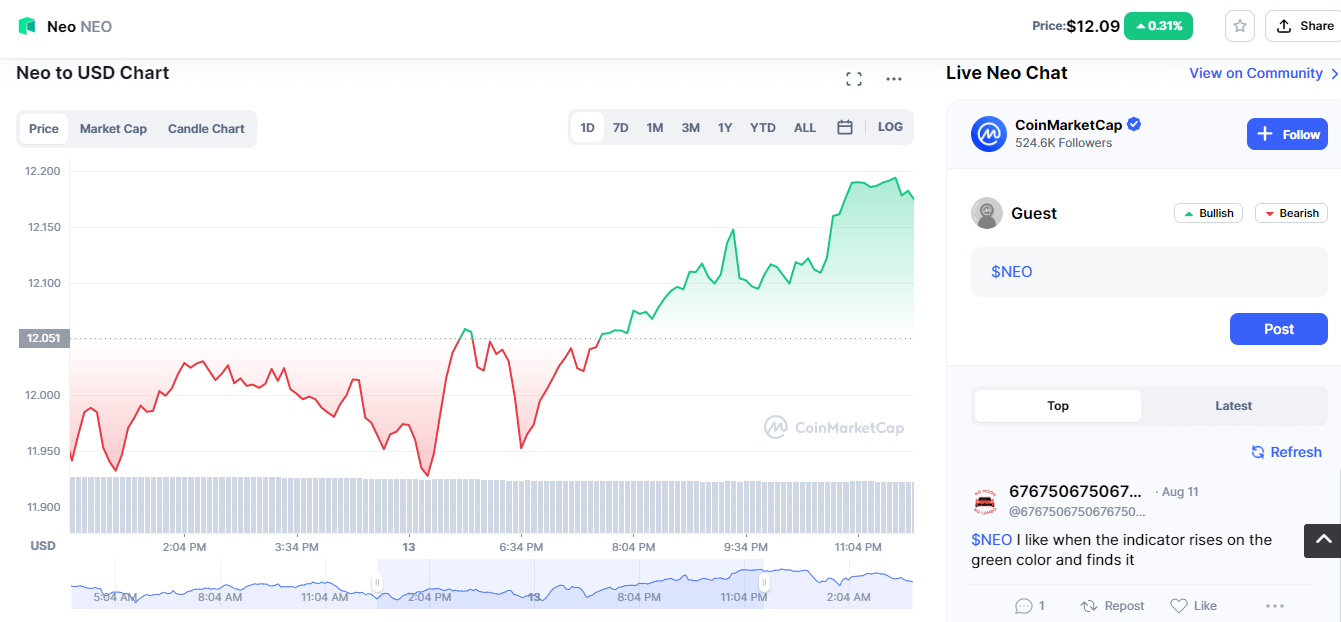Open the chart fullscreen view icon
1341x622 pixels.
[x=854, y=79]
